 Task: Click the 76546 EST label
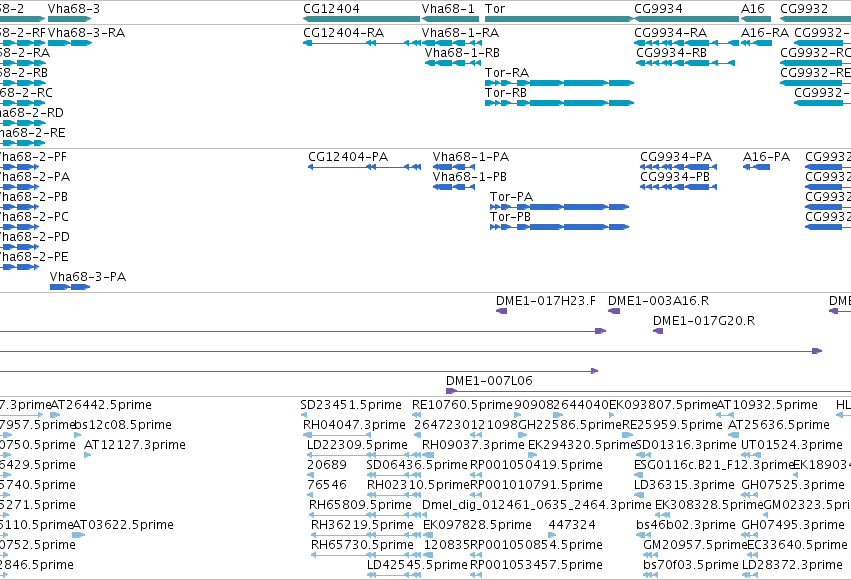(327, 485)
